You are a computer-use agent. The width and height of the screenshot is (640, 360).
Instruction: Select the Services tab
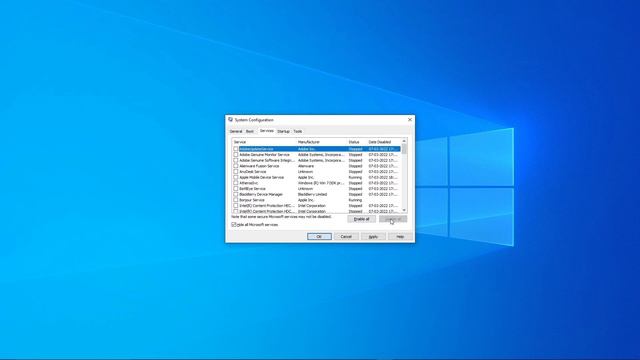[267, 131]
